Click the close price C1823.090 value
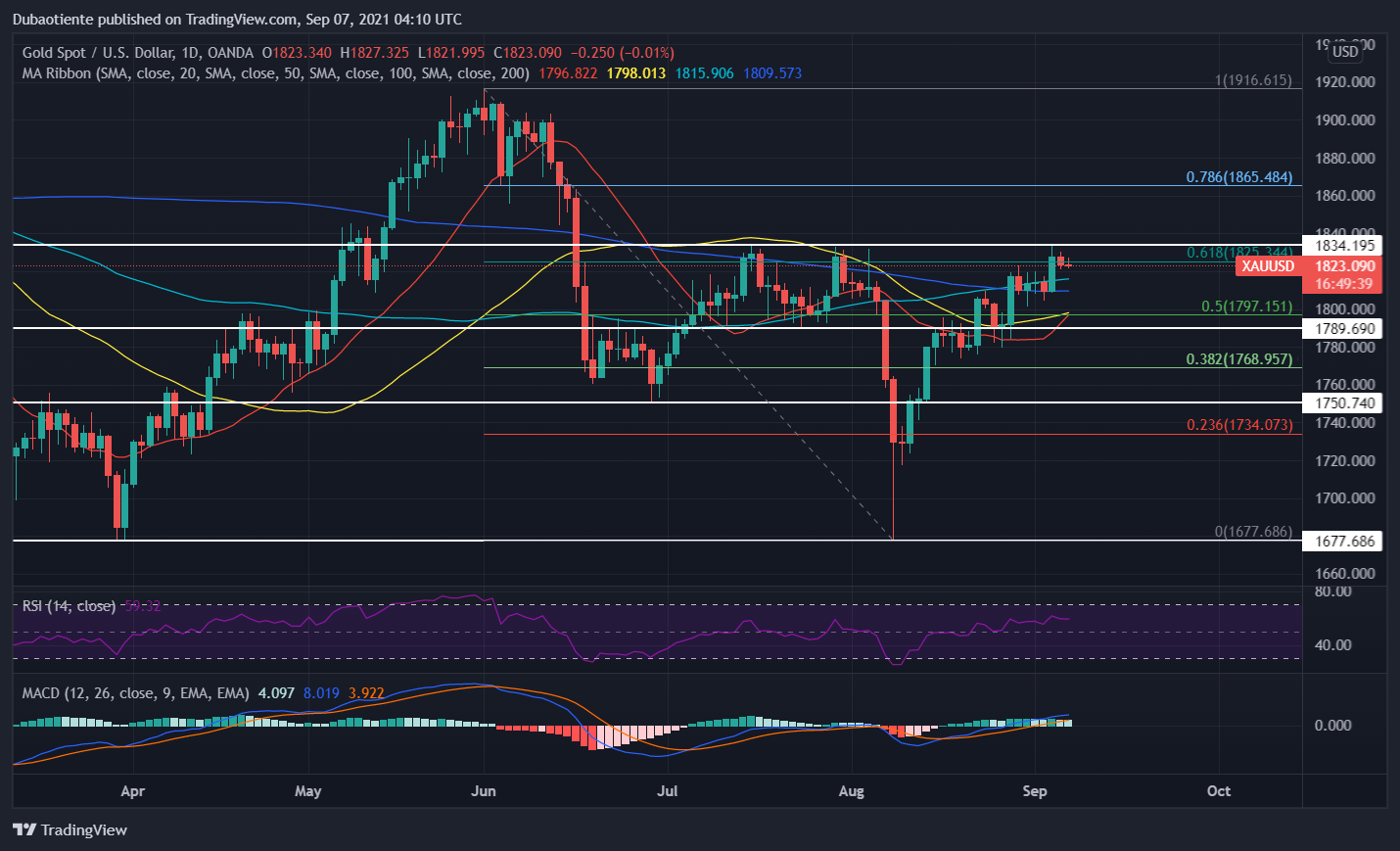 (x=528, y=53)
